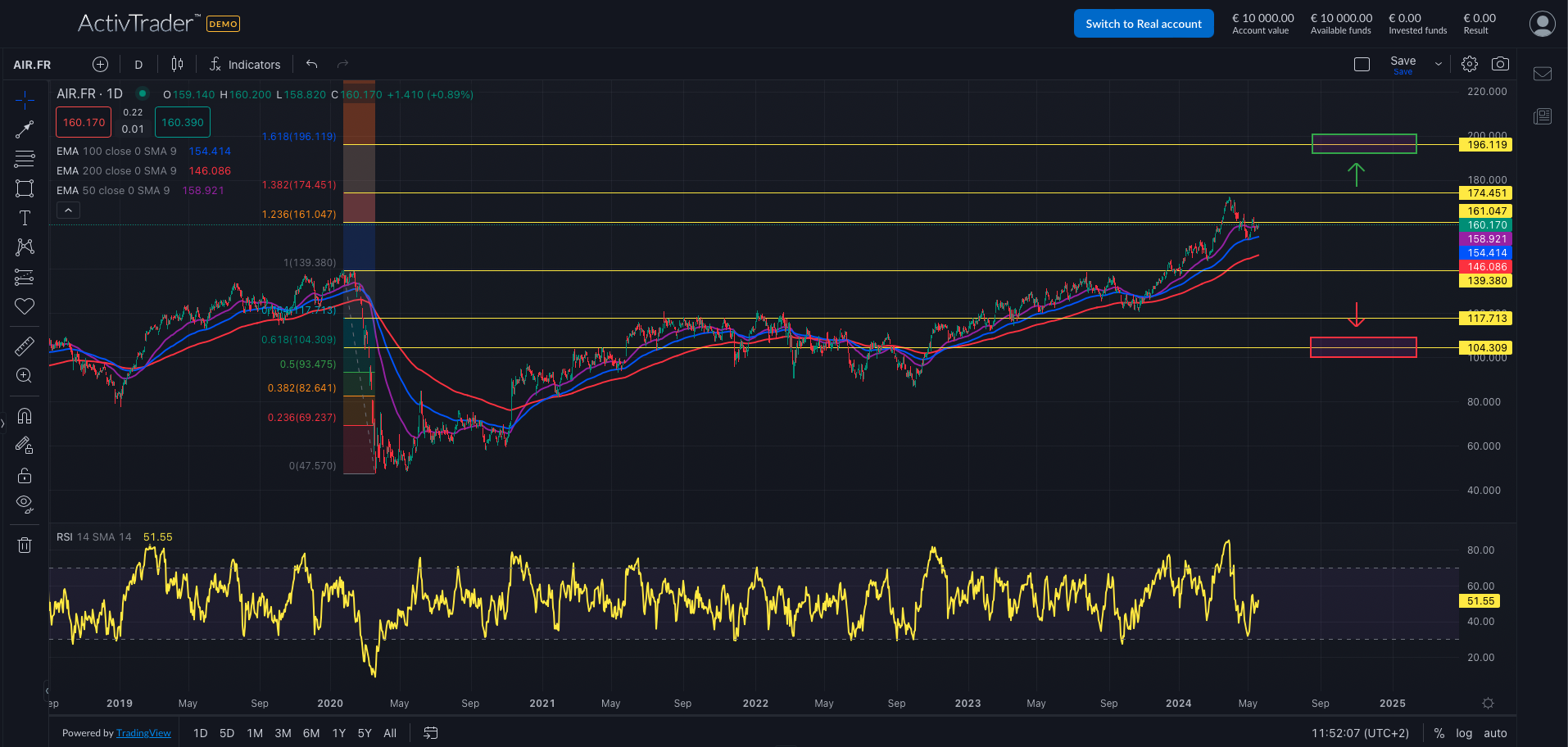Viewport: 1568px width, 747px height.
Task: Select the 1Y time range
Action: coord(339,733)
